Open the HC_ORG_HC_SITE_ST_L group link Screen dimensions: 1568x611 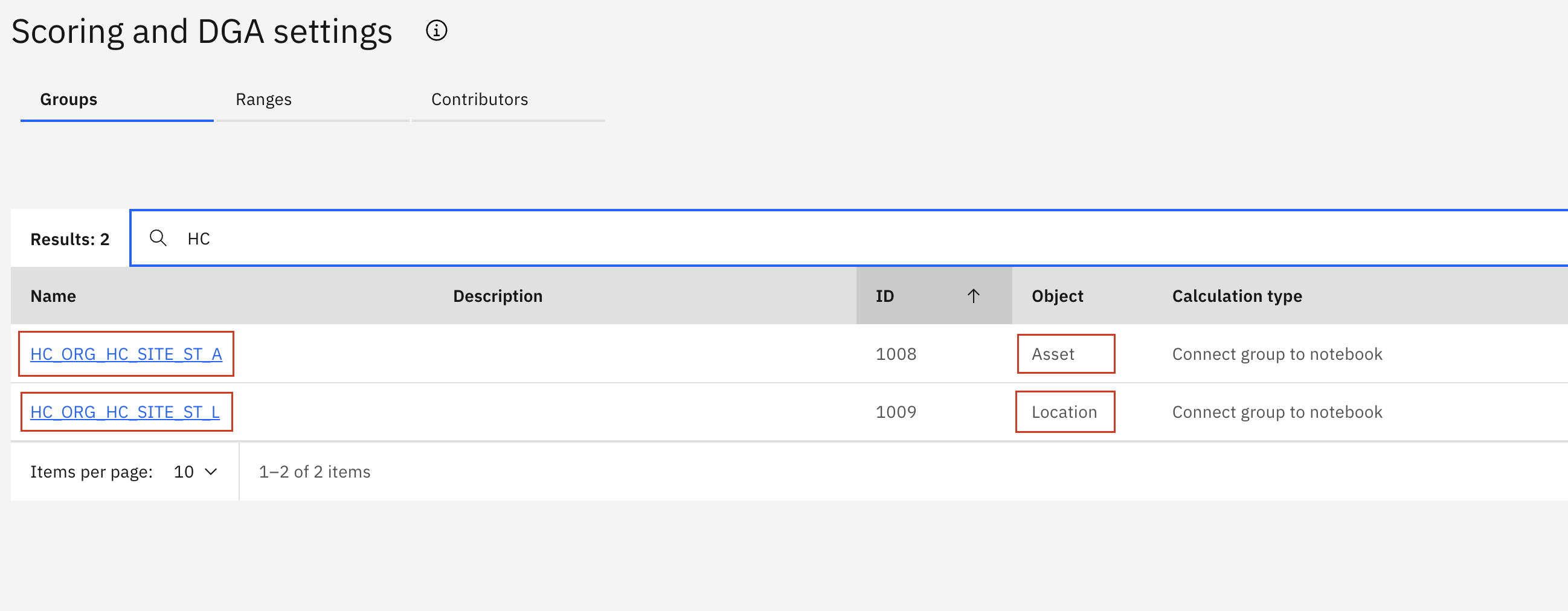(x=125, y=412)
